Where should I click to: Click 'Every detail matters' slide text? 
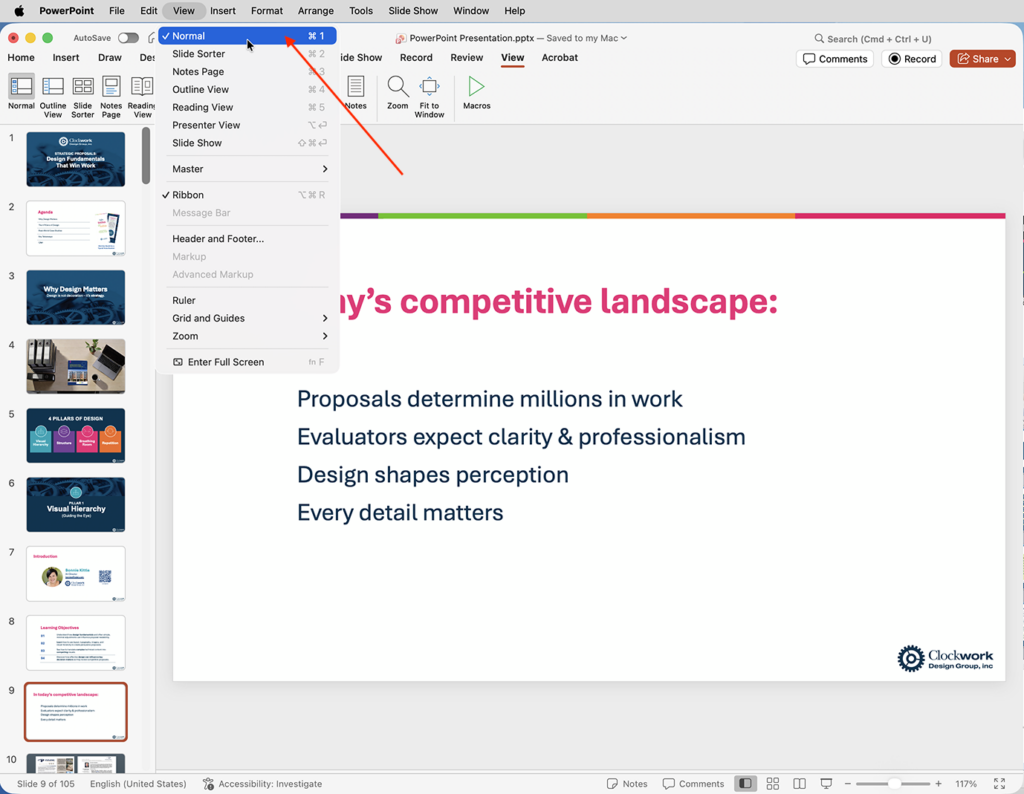point(400,513)
